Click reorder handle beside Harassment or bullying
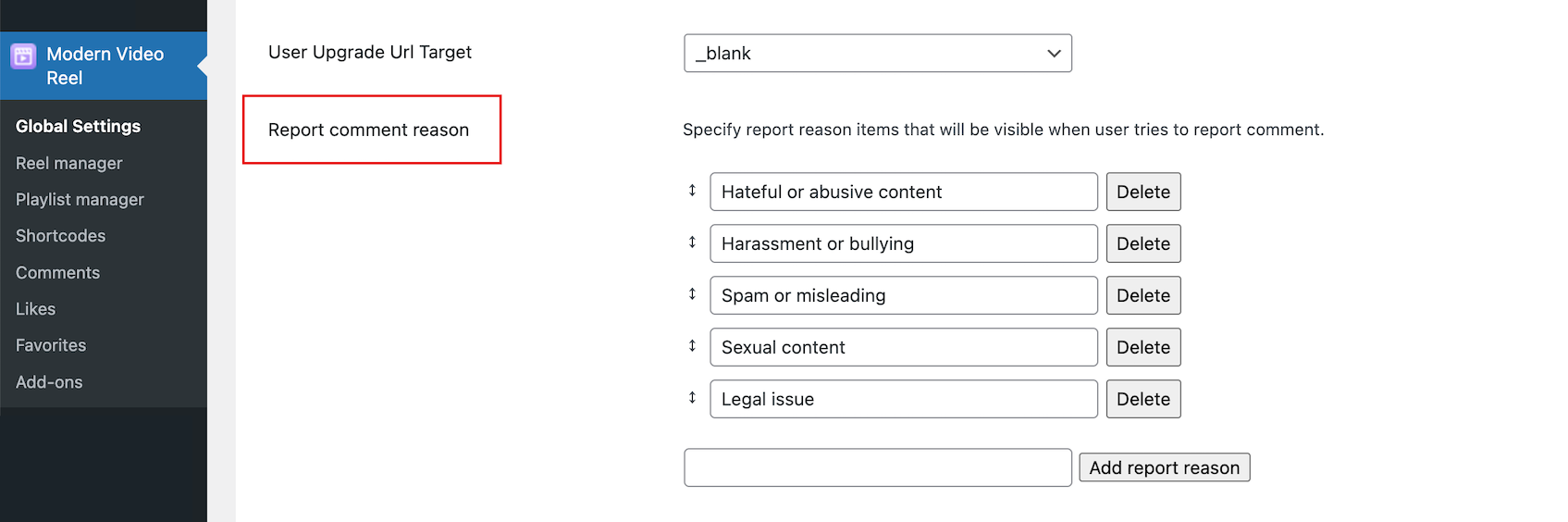 692,242
